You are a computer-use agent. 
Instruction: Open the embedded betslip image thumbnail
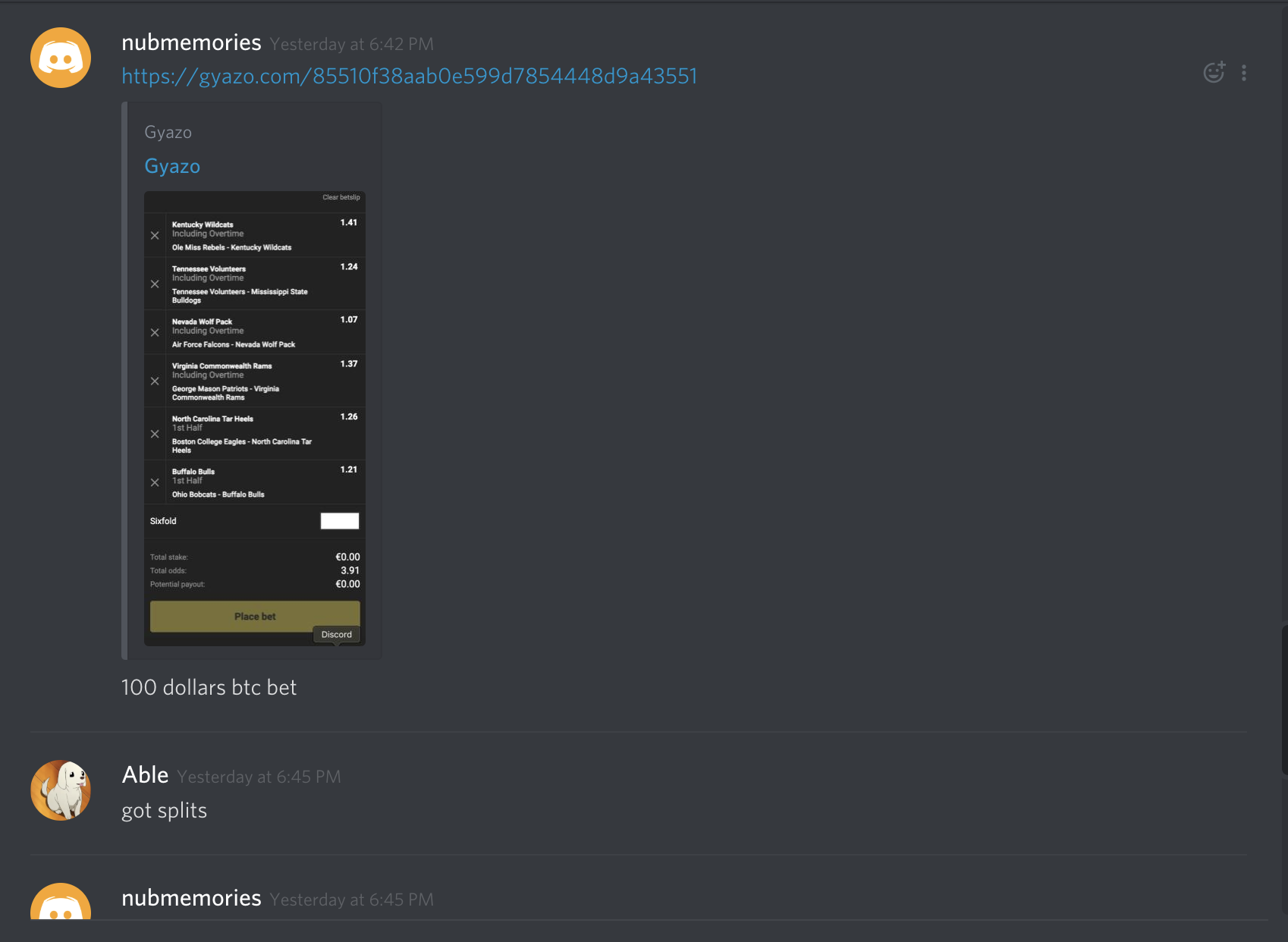click(x=255, y=419)
